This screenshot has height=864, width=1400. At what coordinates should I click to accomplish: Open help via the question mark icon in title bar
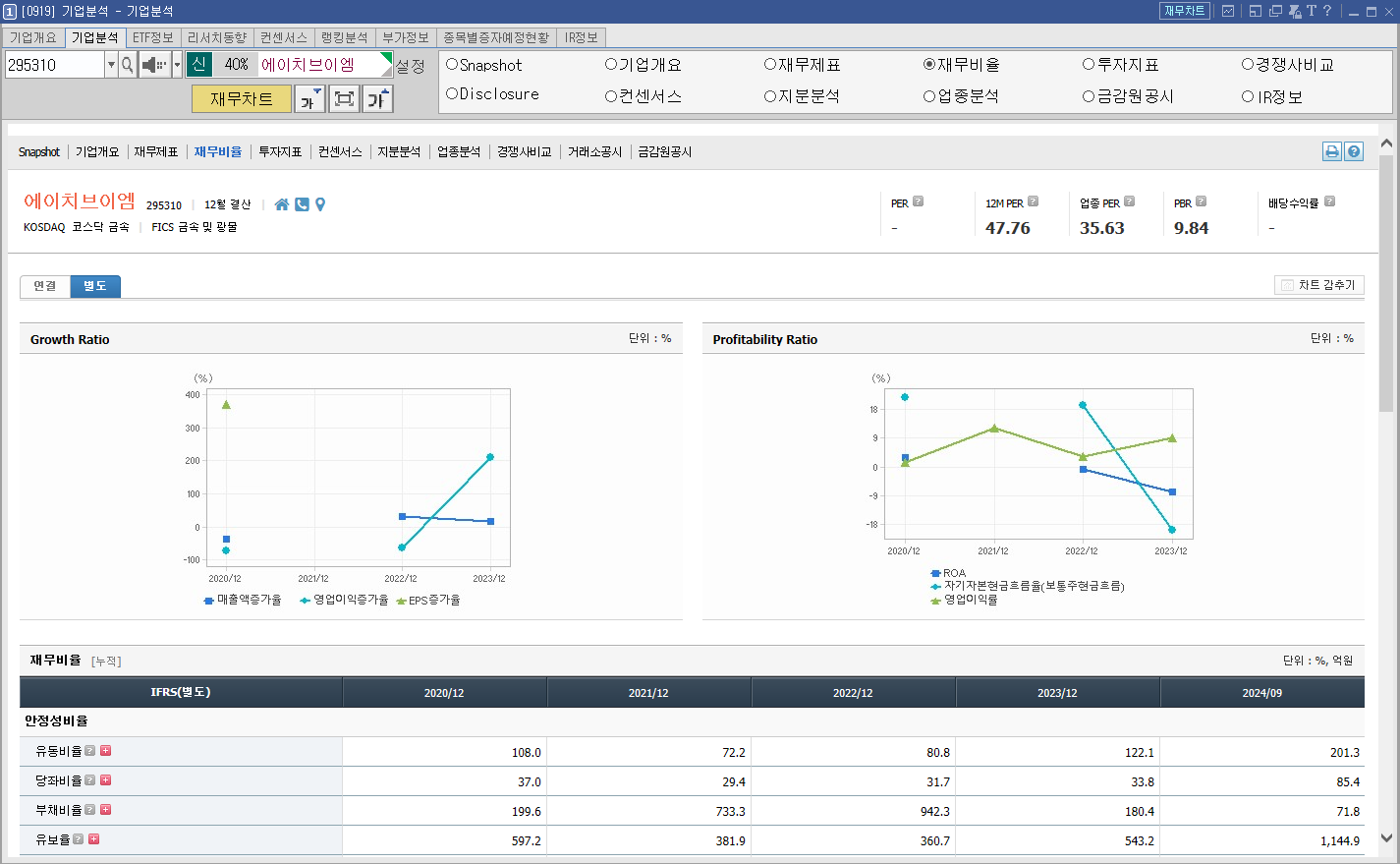1327,11
